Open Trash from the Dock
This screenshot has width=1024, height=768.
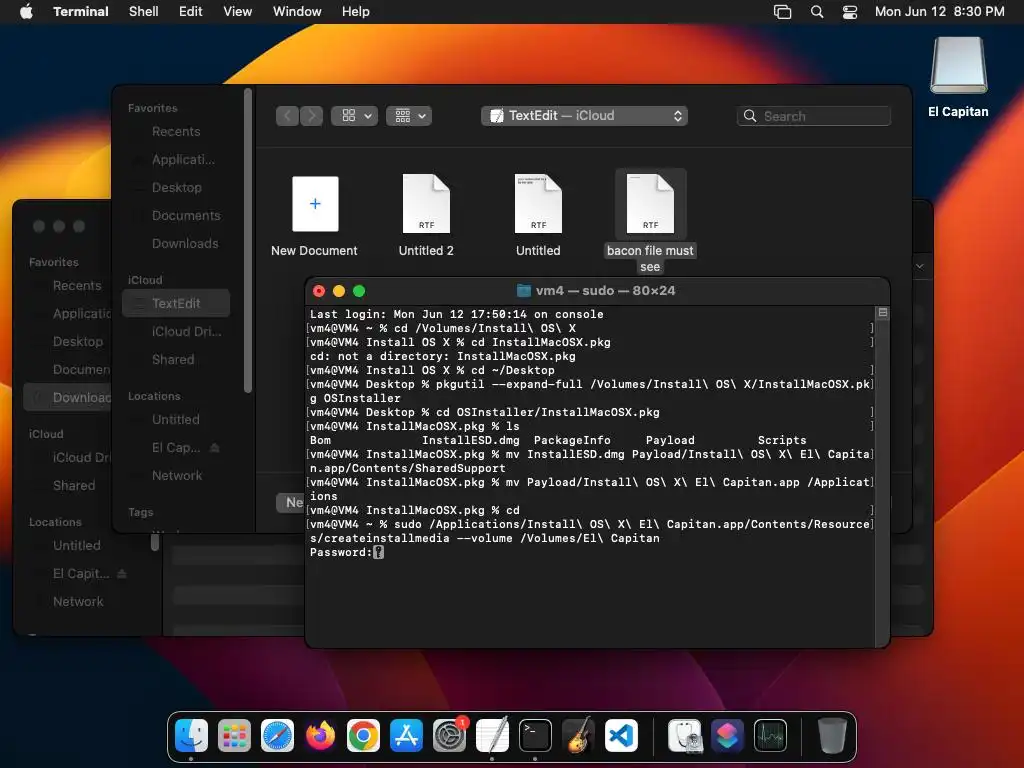point(832,736)
